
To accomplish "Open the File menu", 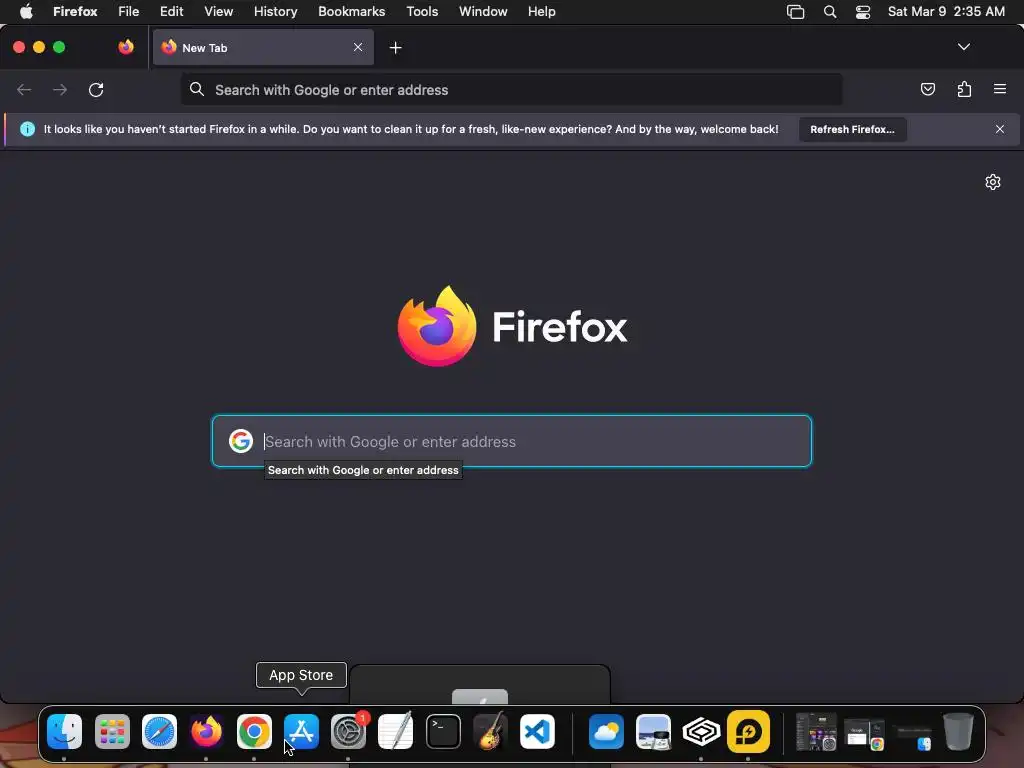I will tap(129, 11).
